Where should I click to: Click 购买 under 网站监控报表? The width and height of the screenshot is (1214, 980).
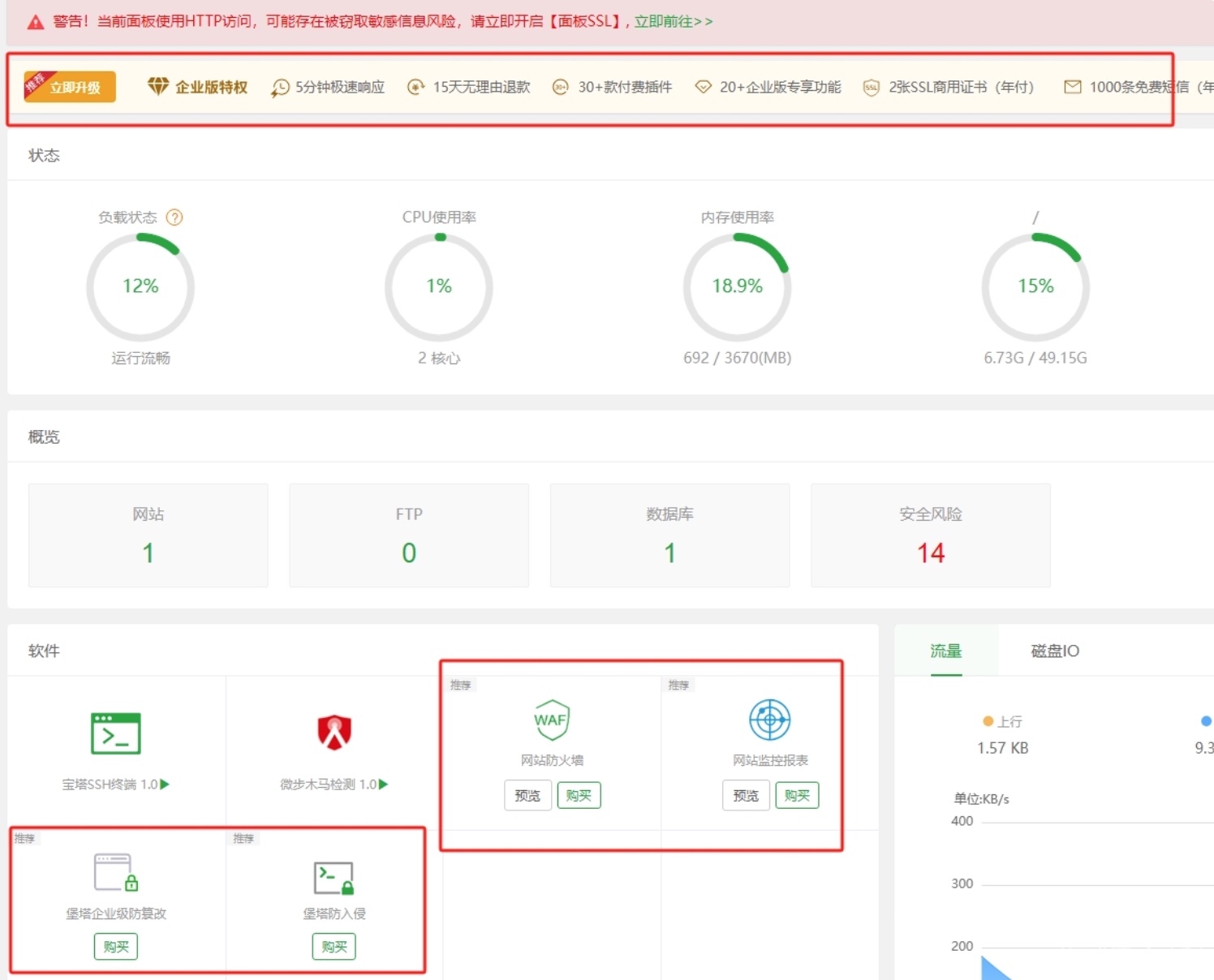(x=797, y=796)
